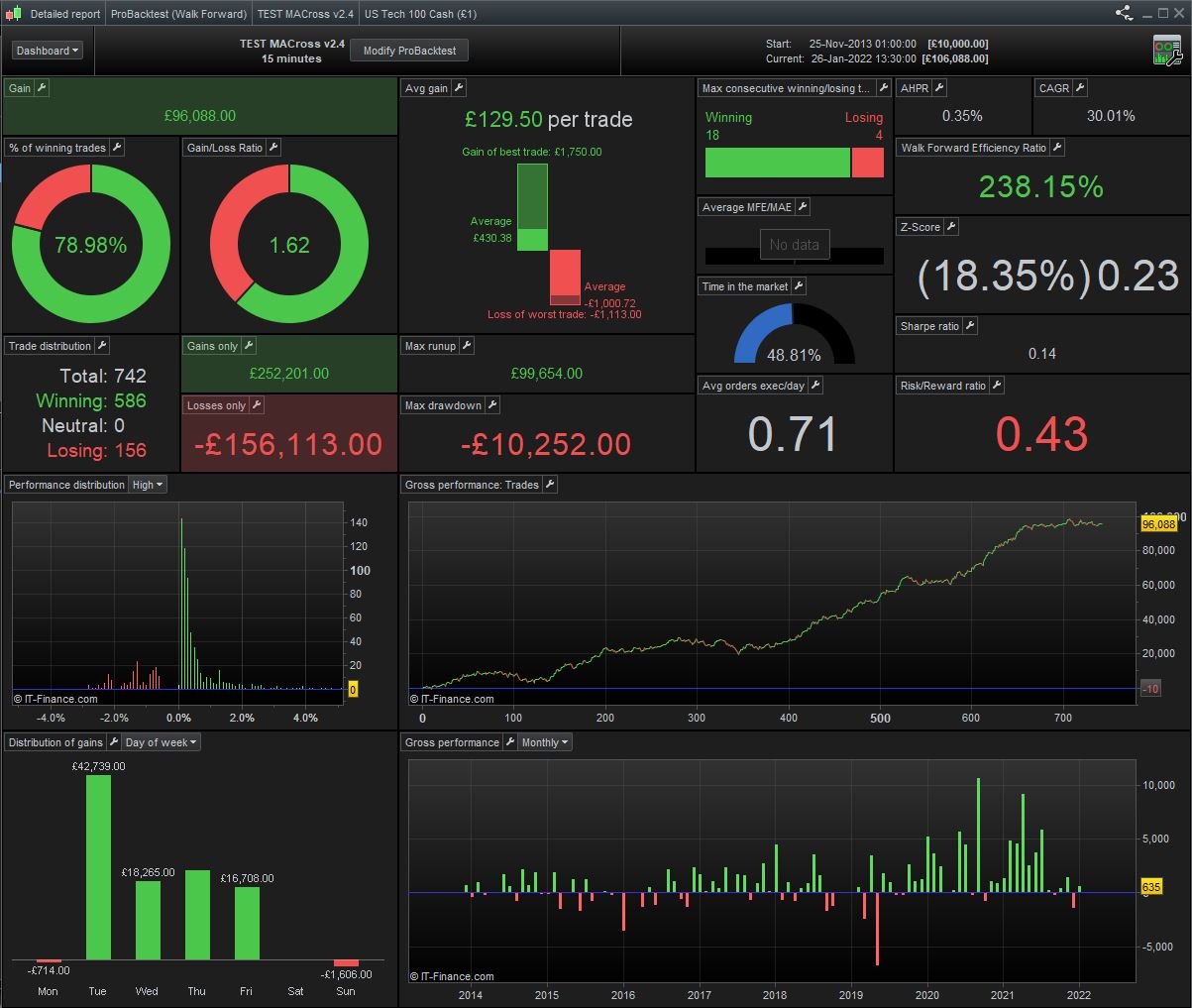
Task: Open the wrench next to the Monthly dropdown
Action: 510,742
